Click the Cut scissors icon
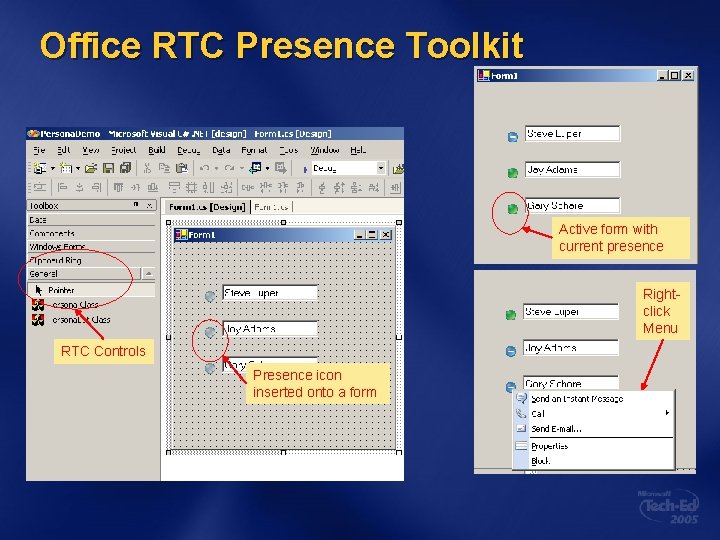Viewport: 720px width, 540px height. pyautogui.click(x=147, y=169)
